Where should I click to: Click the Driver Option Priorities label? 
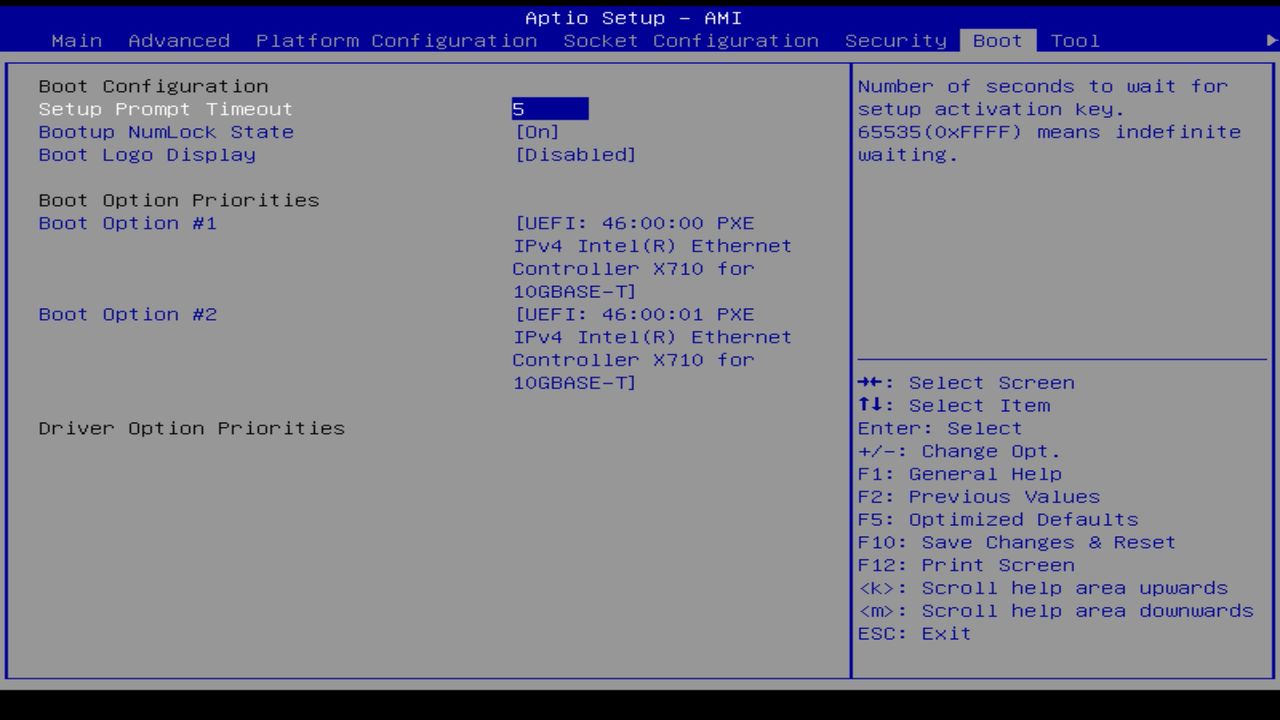point(191,428)
